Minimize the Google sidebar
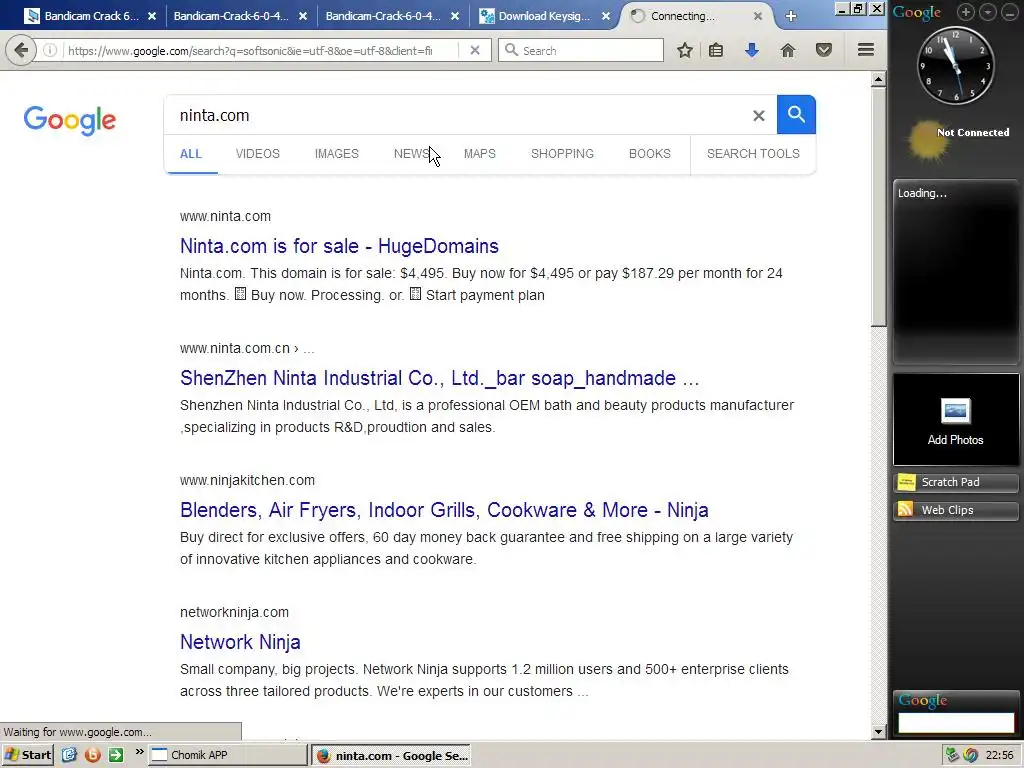1024x768 pixels. [1009, 11]
